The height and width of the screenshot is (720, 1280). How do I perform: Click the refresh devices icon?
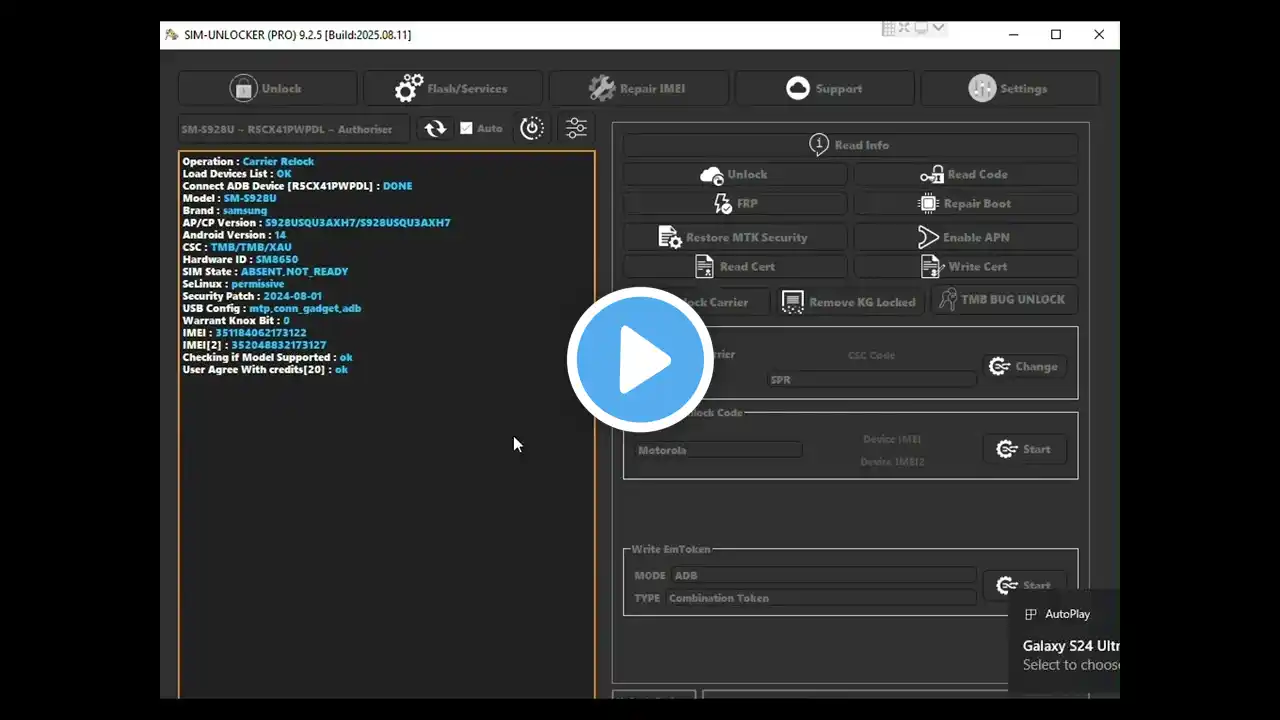point(435,129)
